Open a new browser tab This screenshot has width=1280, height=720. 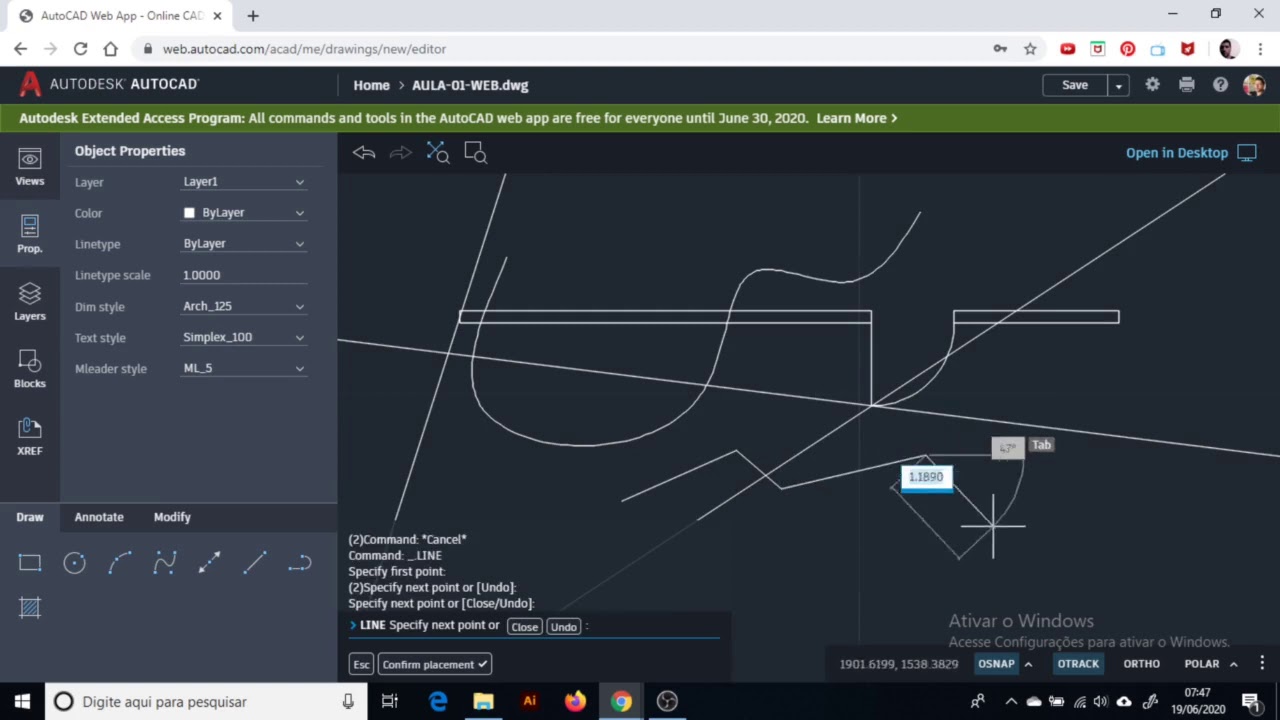(x=253, y=16)
